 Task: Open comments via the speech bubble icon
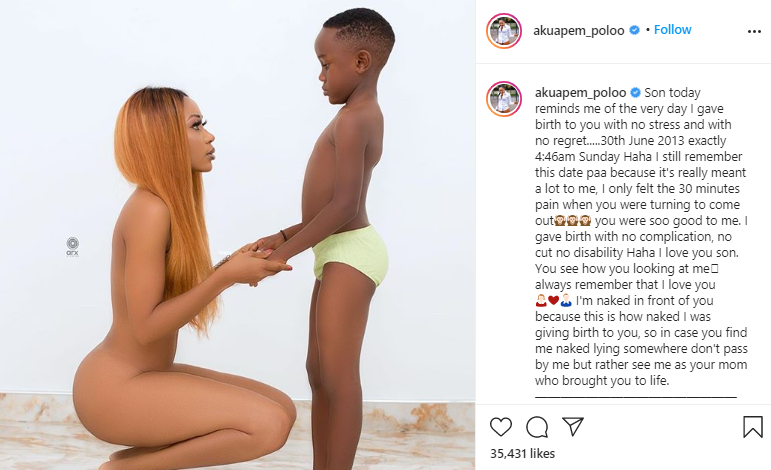(x=537, y=427)
